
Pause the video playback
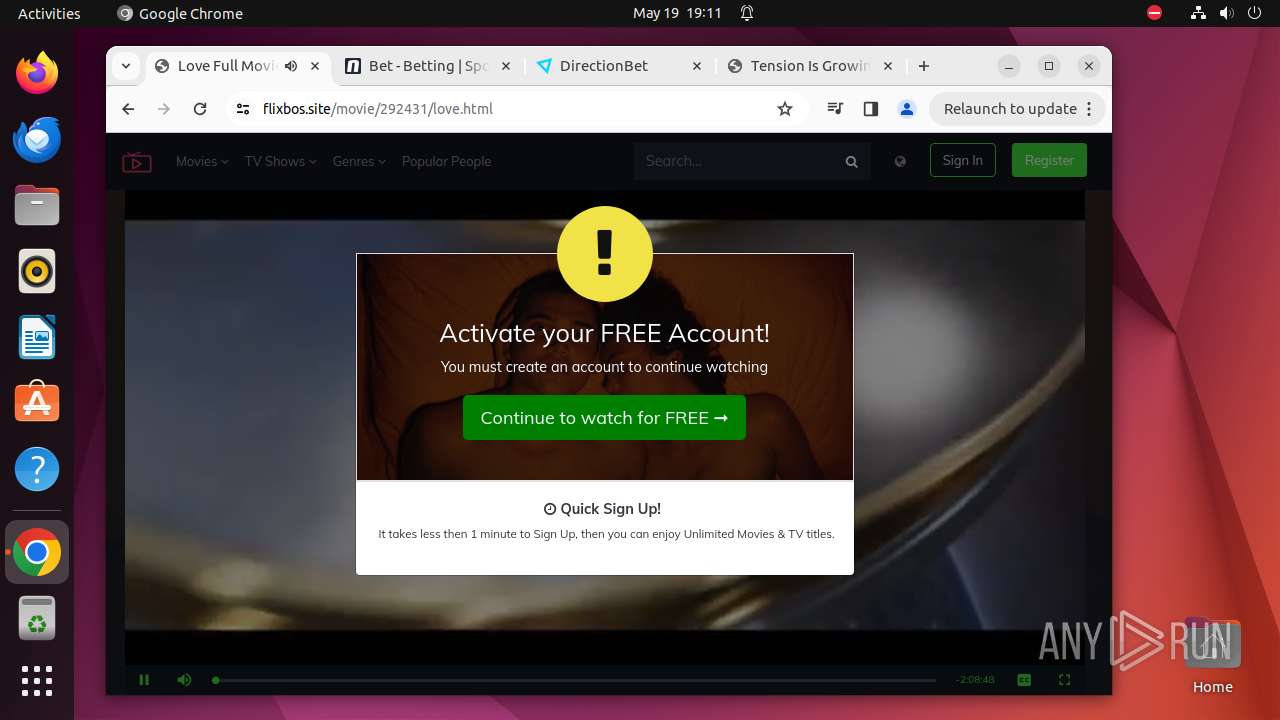[x=144, y=680]
